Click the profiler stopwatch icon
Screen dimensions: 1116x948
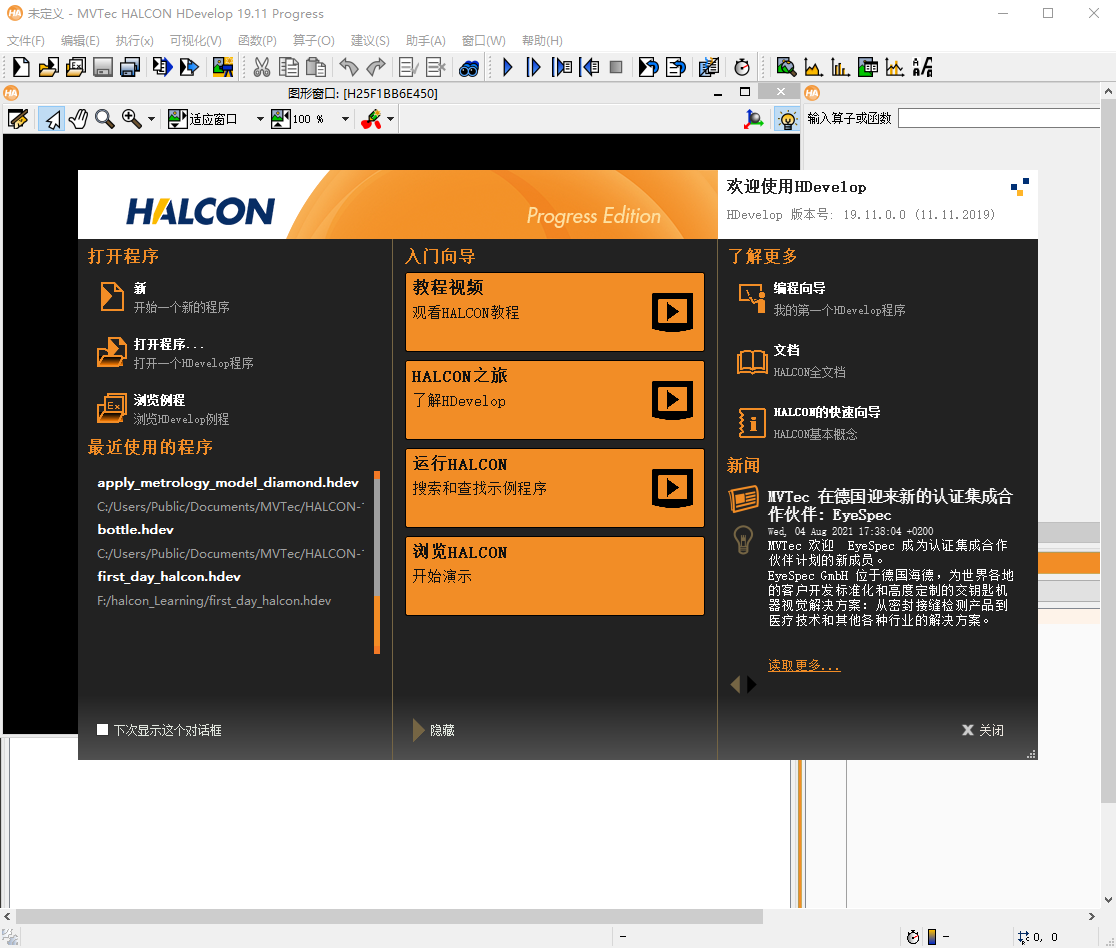[x=742, y=67]
